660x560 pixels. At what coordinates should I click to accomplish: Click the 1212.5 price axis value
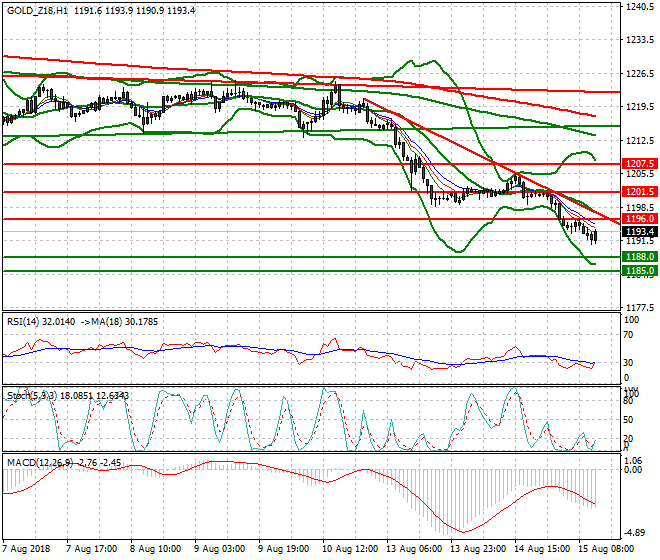click(640, 140)
